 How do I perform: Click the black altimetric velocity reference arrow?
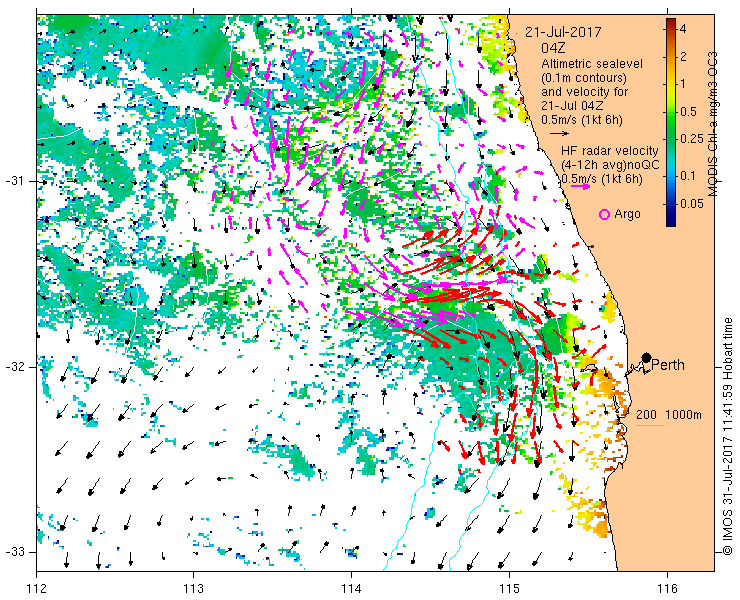coord(560,134)
